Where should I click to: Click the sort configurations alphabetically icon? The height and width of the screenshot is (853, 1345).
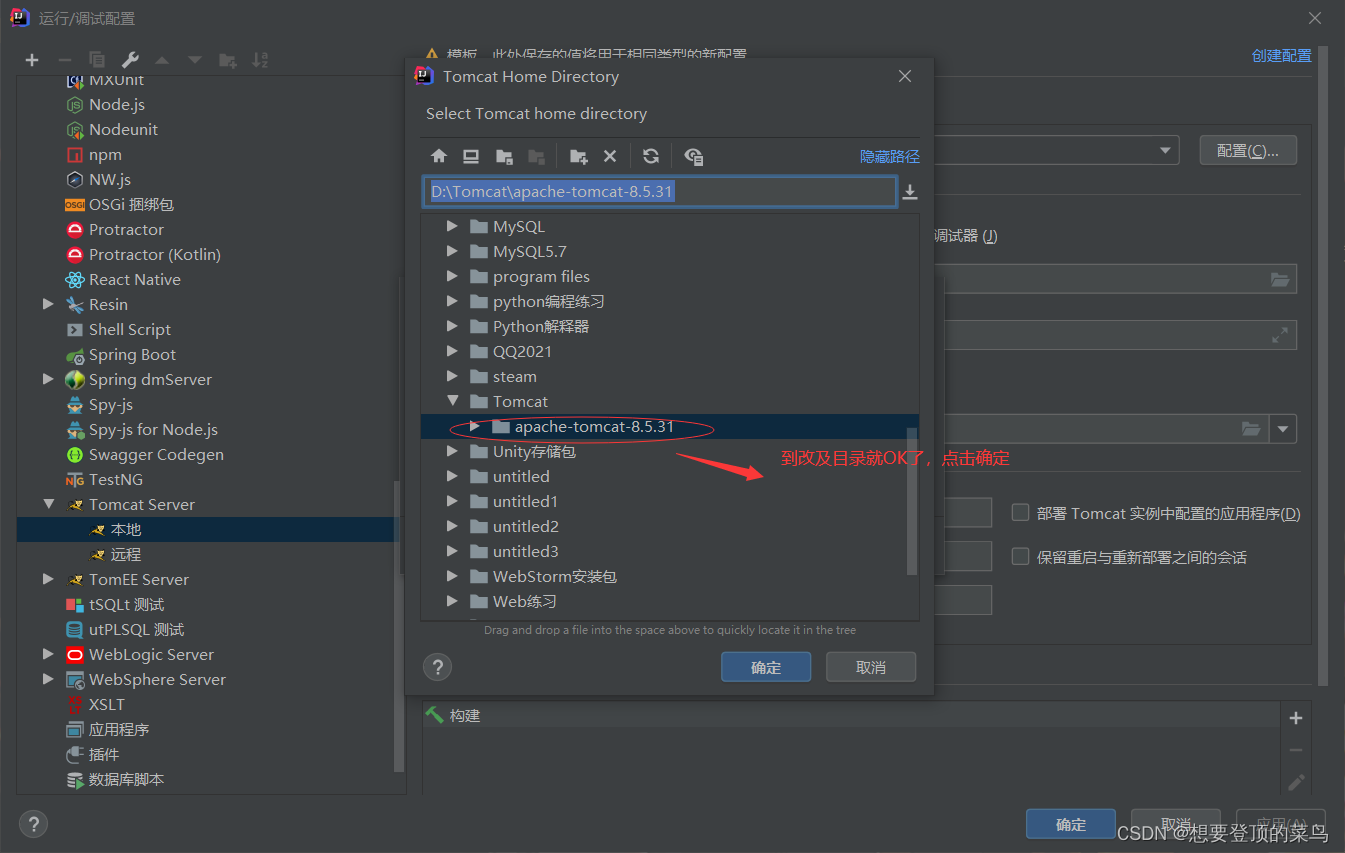[260, 60]
